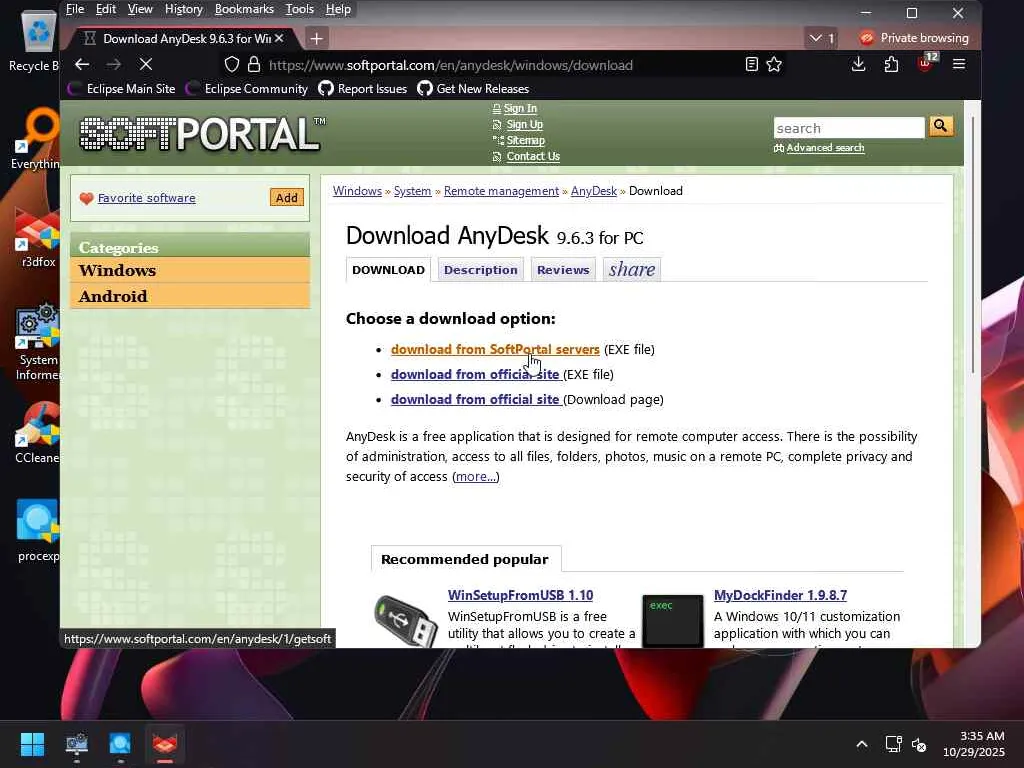
Task: Select the Android category
Action: click(x=189, y=296)
